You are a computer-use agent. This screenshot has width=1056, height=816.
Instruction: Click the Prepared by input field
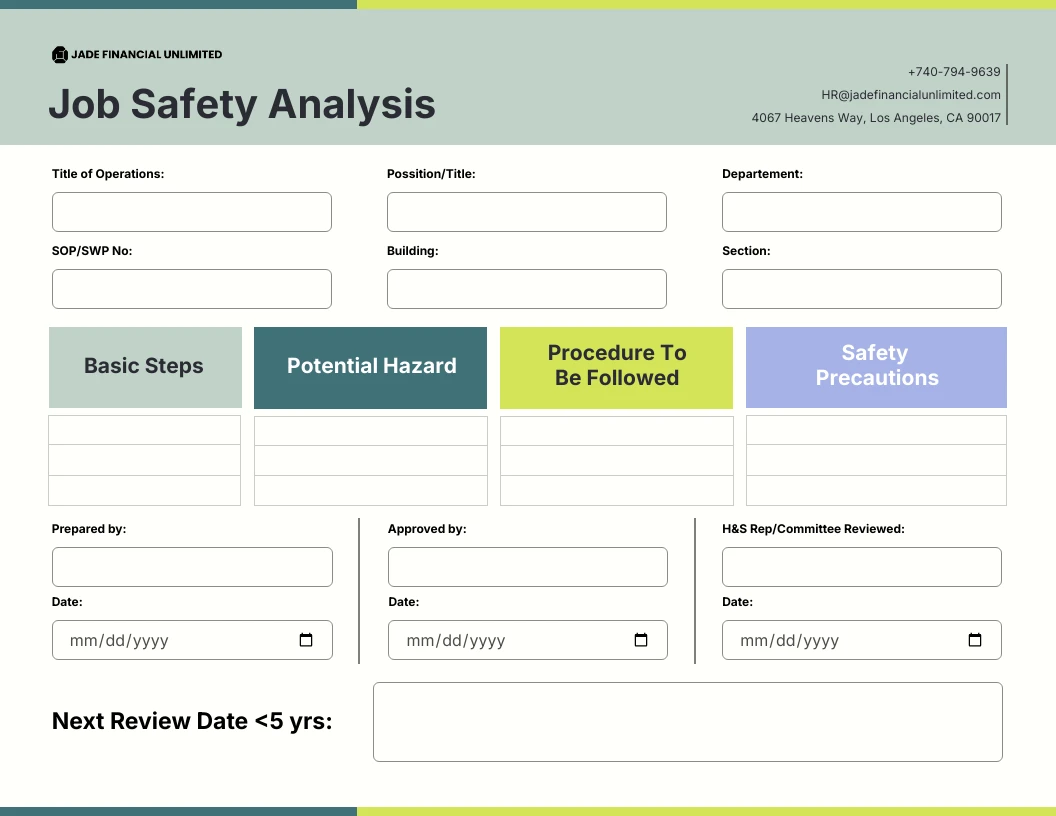tap(191, 566)
